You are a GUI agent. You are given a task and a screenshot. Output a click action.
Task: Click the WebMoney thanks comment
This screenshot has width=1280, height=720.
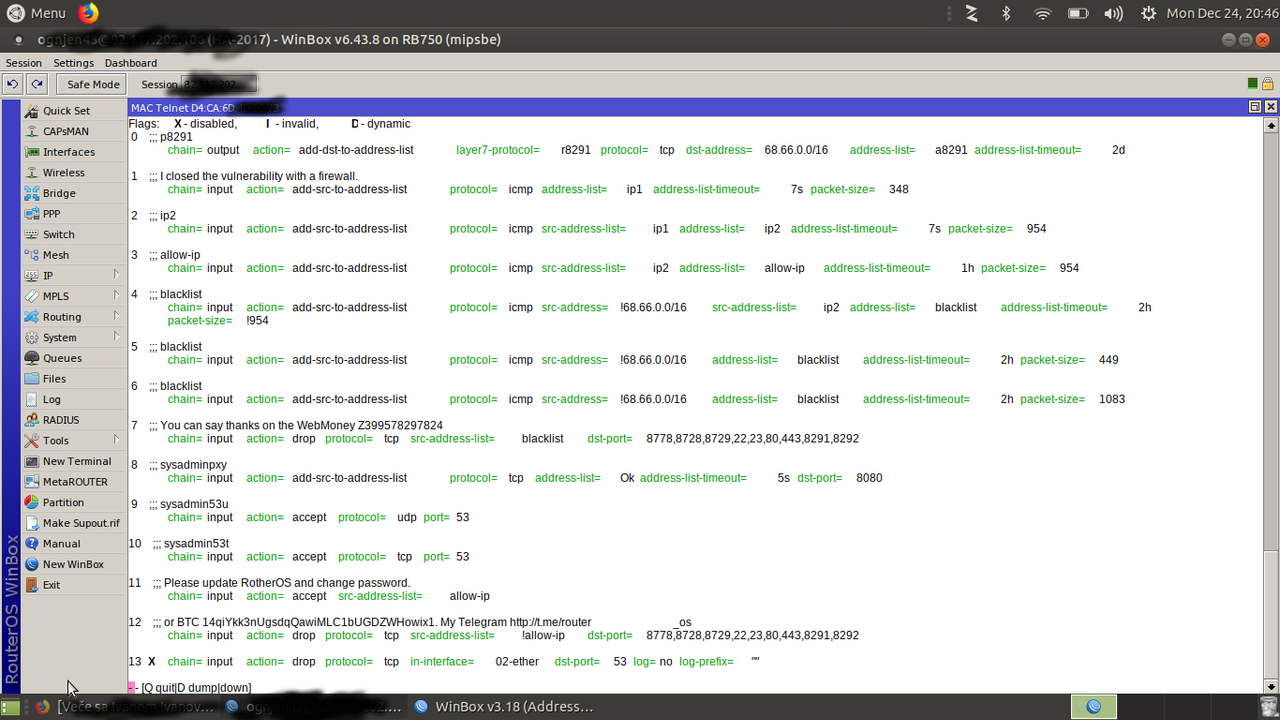click(x=301, y=425)
